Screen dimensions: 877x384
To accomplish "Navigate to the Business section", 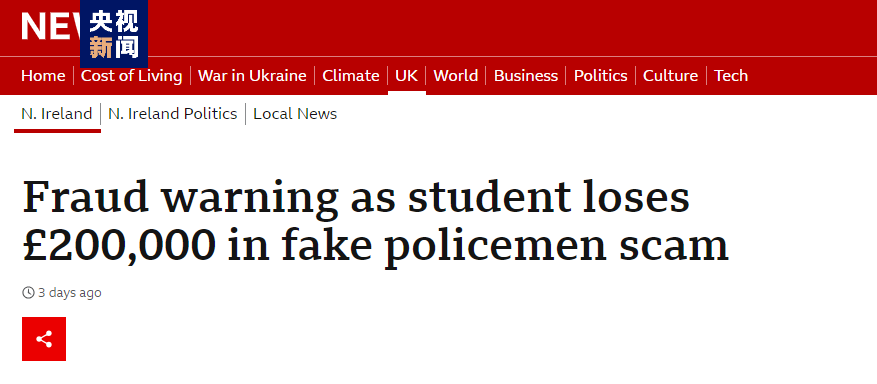I will tap(526, 75).
